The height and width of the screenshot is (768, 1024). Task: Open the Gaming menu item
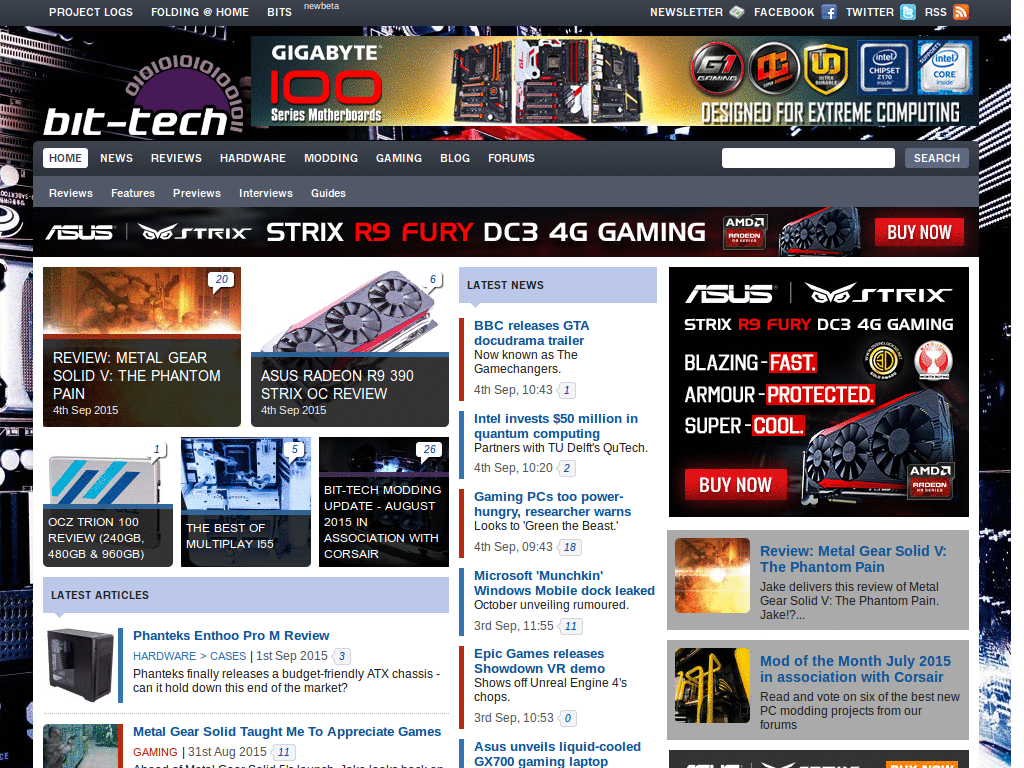coord(399,158)
